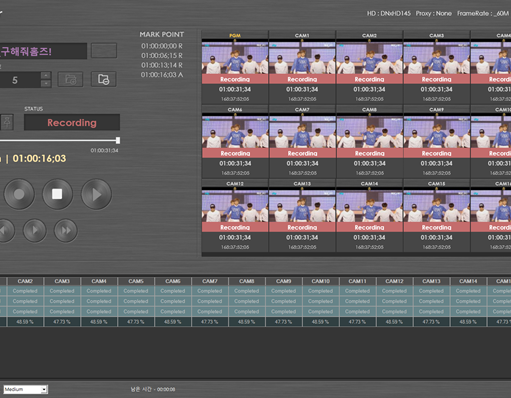Click the playback position slider handle
The width and height of the screenshot is (511, 398).
pyautogui.click(x=118, y=140)
